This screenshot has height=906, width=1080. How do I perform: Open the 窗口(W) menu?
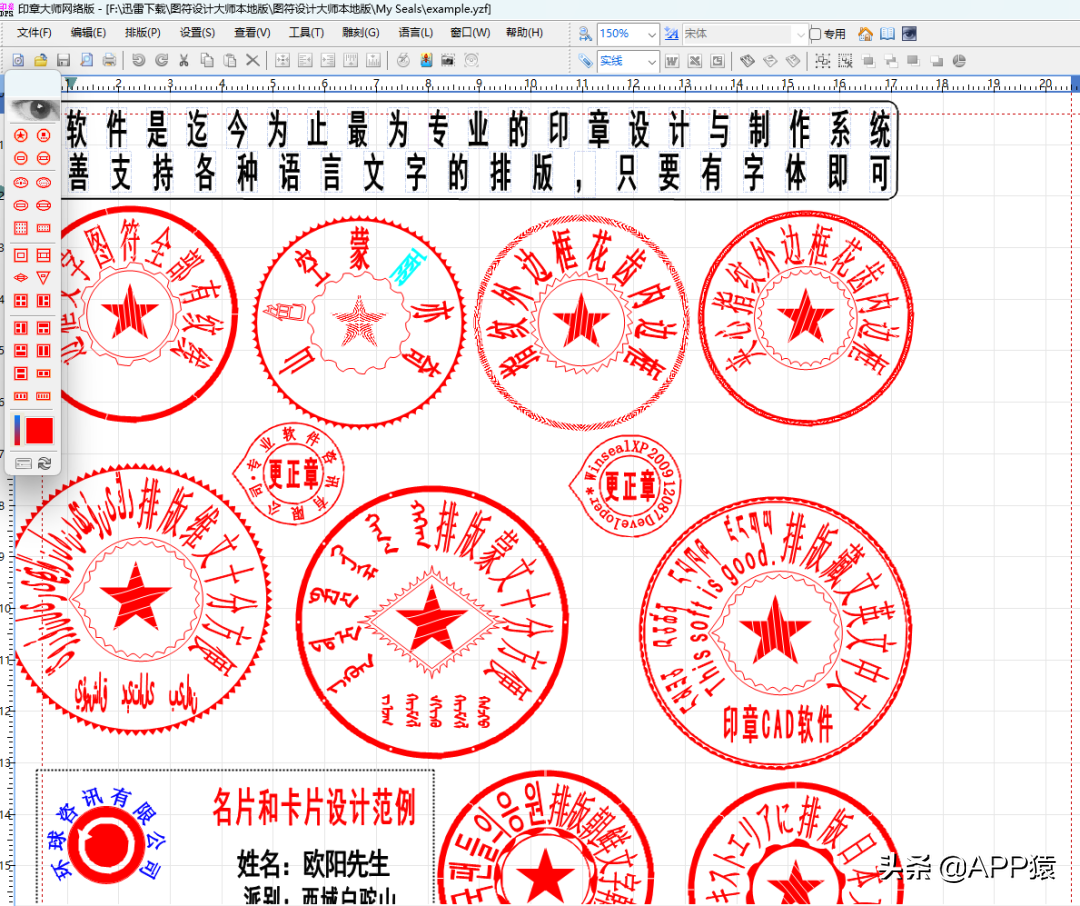pos(470,32)
